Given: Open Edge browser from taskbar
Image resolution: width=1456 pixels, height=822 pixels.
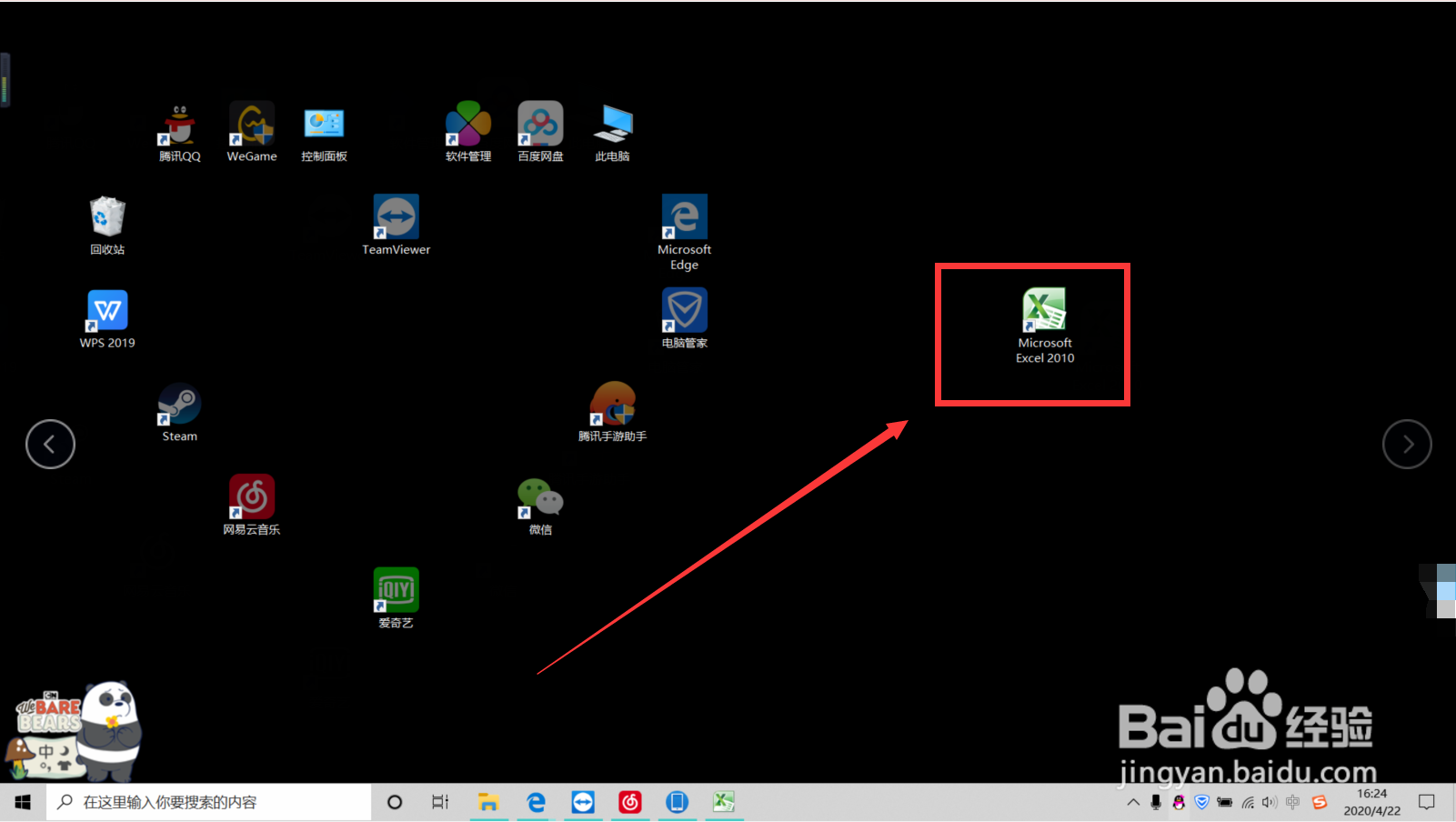Looking at the screenshot, I should 536,802.
